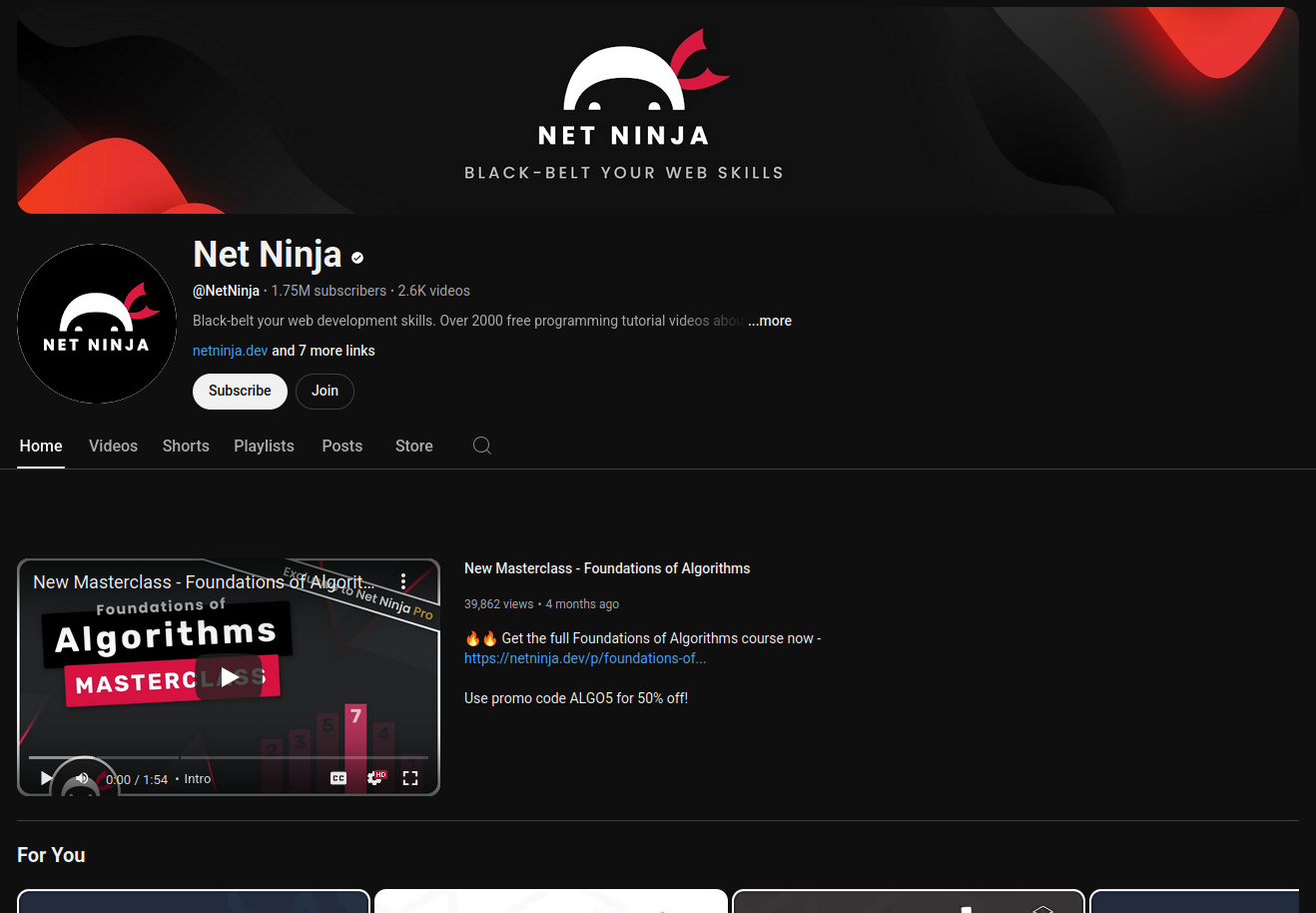This screenshot has height=913, width=1316.
Task: Click the Net Ninja channel banner image
Action: coord(658,110)
